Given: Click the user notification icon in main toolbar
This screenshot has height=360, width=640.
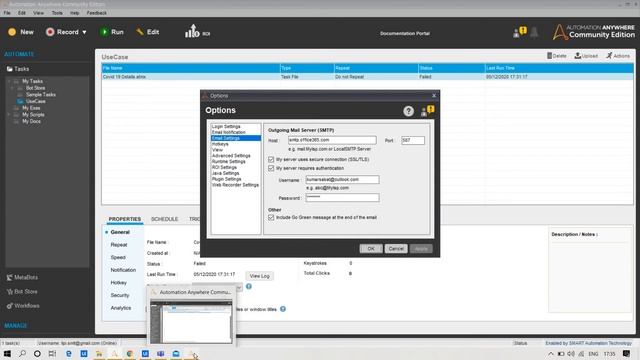Looking at the screenshot, I should pyautogui.click(x=520, y=32).
